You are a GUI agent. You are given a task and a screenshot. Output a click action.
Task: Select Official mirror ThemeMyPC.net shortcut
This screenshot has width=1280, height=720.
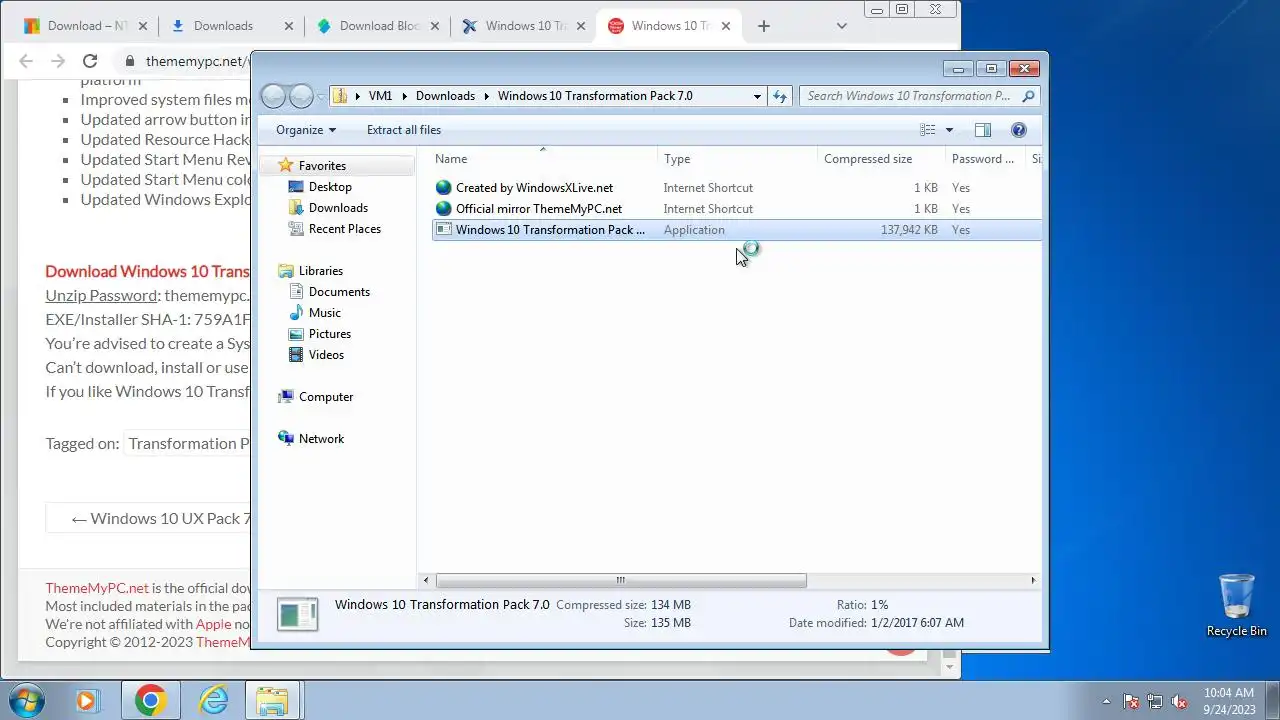pos(539,209)
